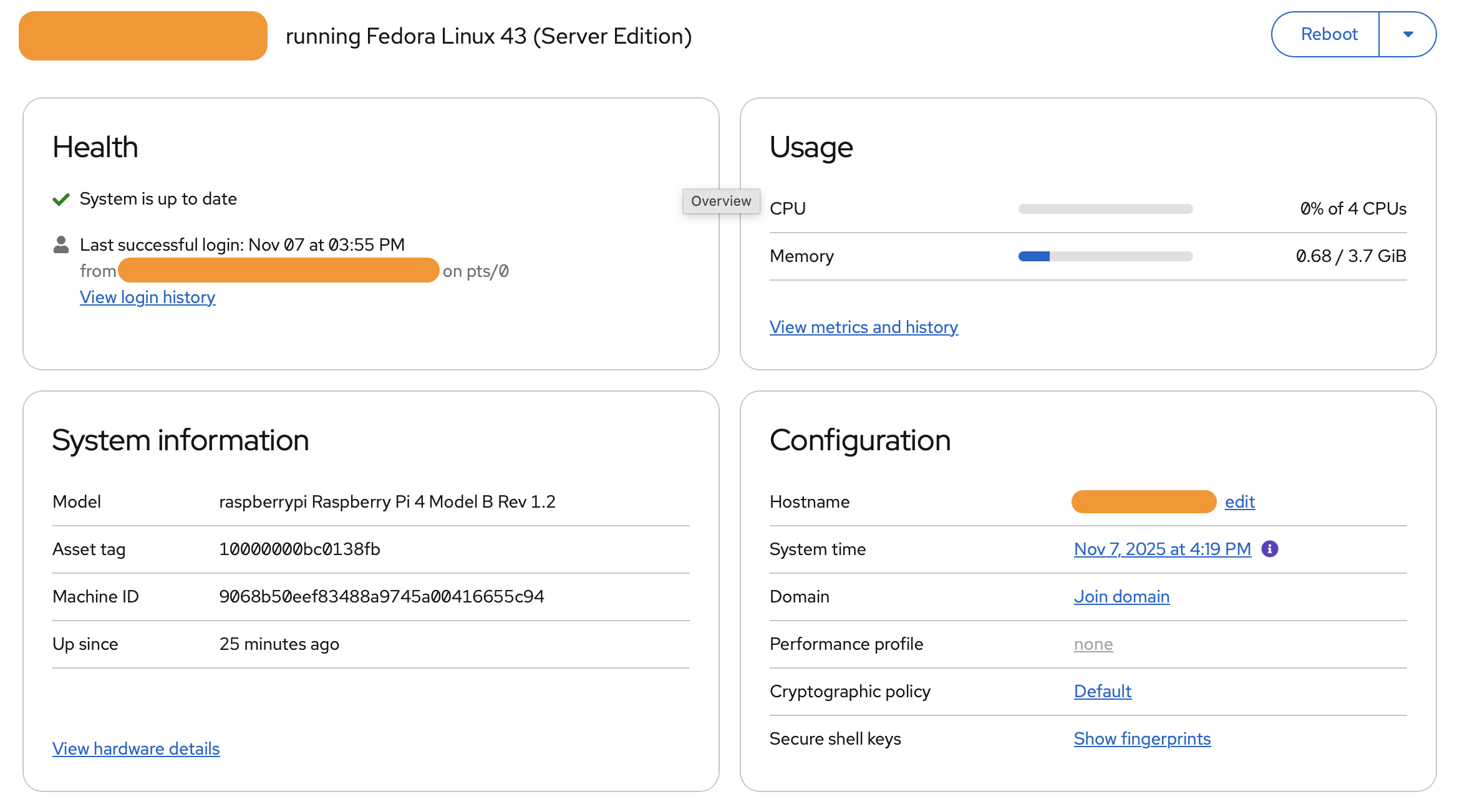
Task: Click the Overview tooltip label
Action: click(721, 201)
